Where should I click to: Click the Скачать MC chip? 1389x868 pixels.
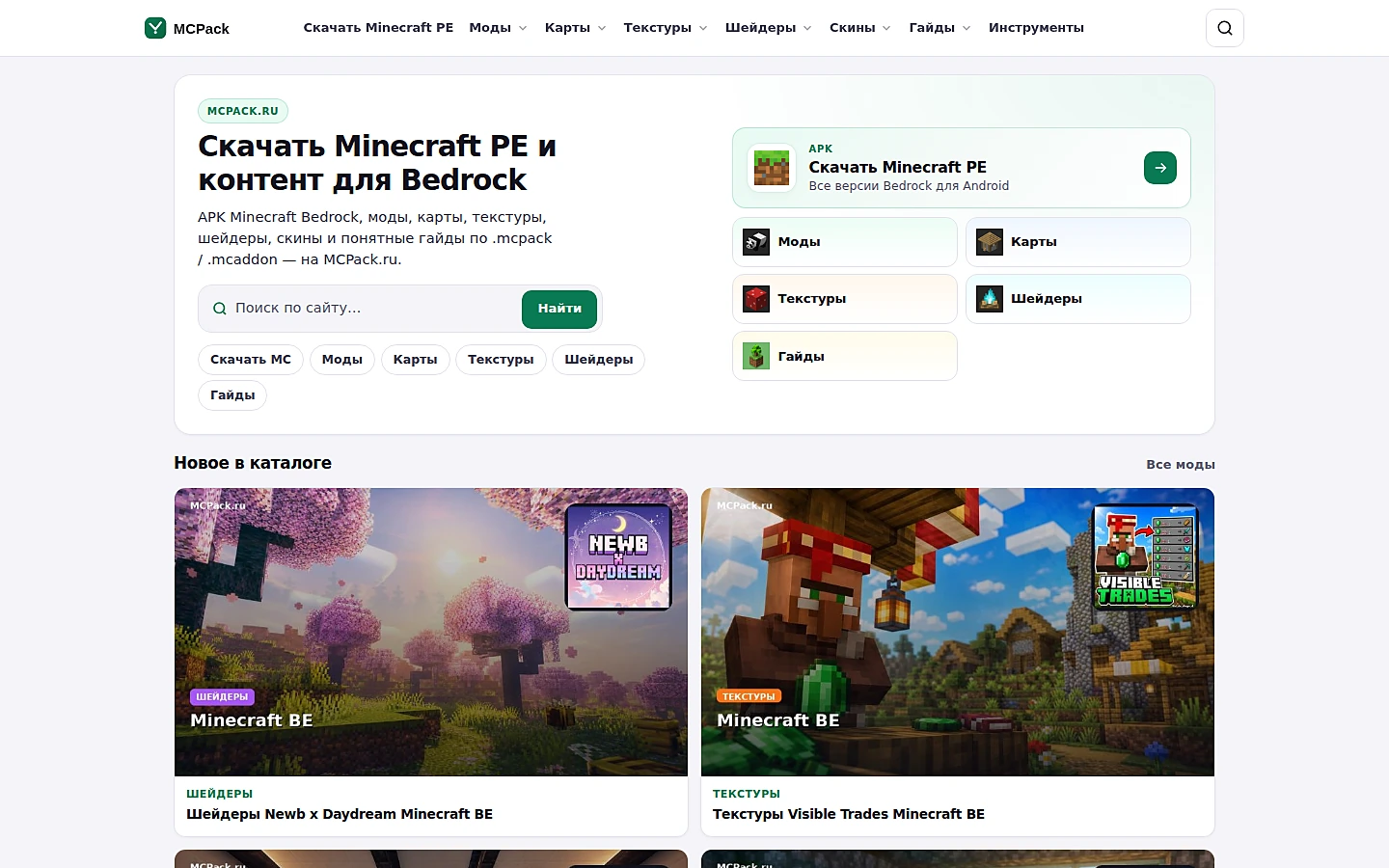tap(251, 360)
